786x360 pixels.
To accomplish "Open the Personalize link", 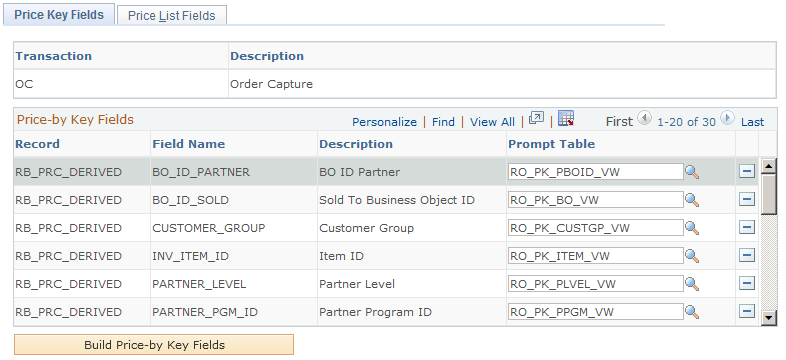I will 384,122.
